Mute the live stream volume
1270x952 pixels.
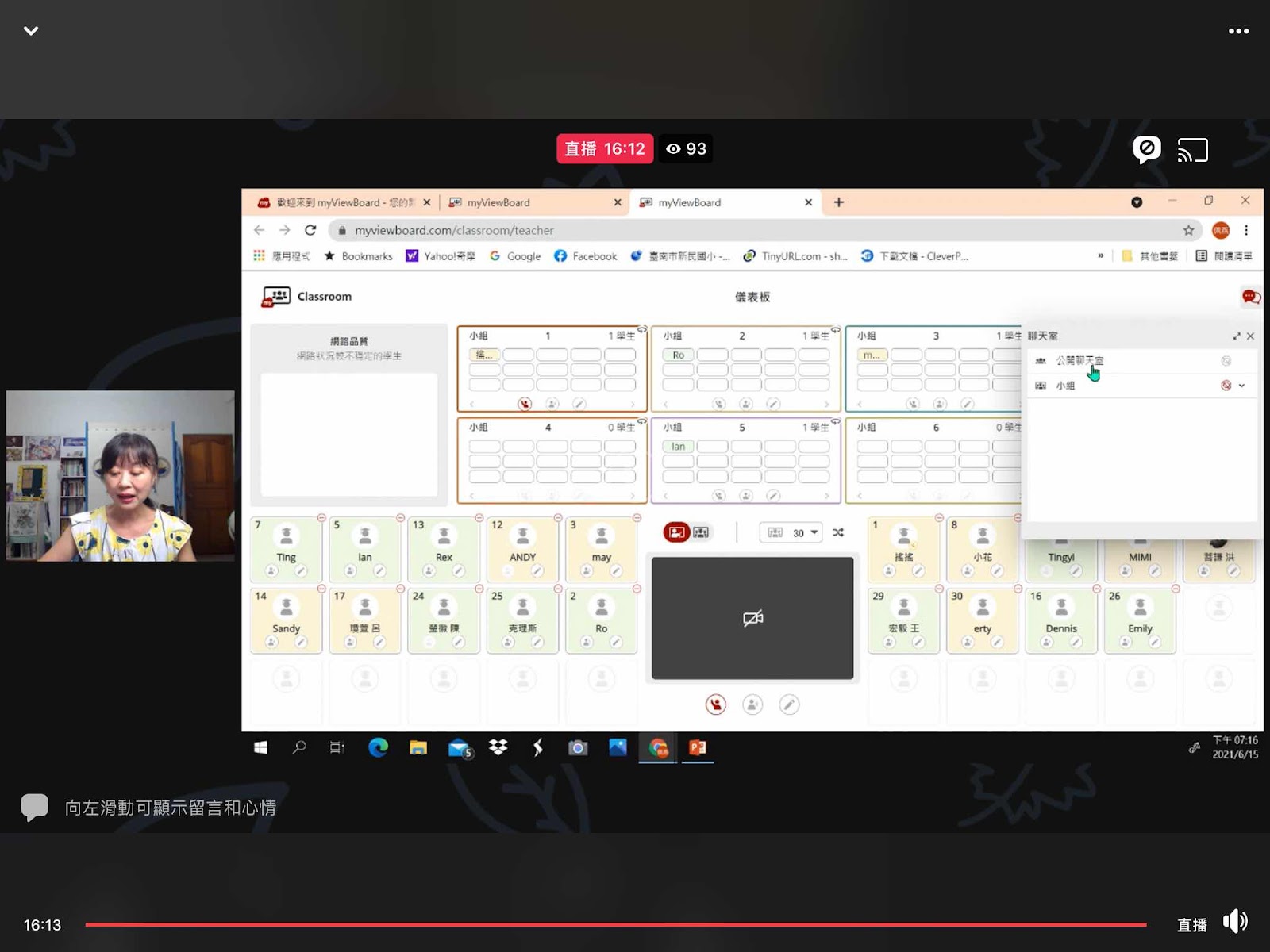point(1236,922)
